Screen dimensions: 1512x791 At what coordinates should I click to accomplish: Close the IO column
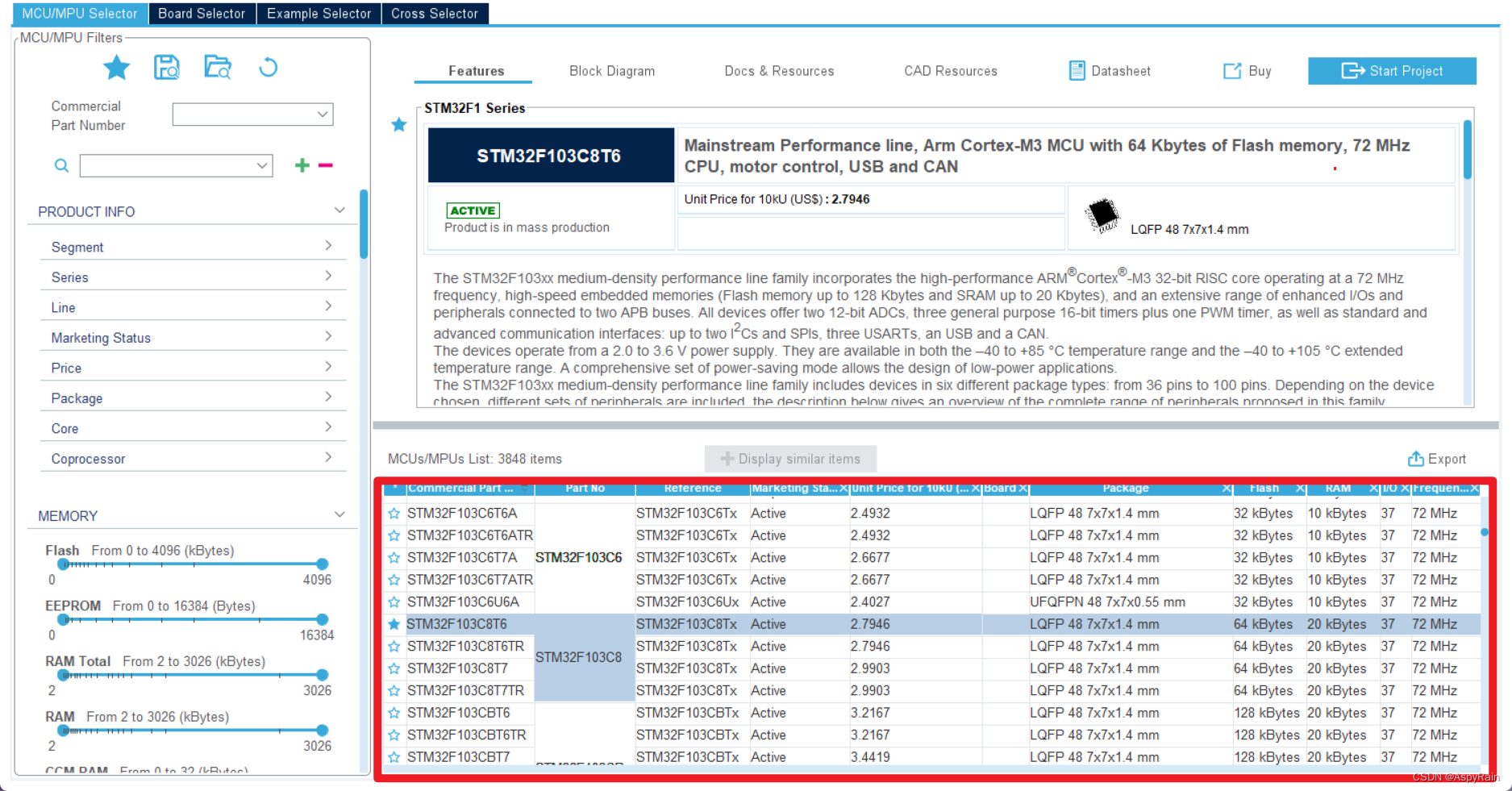(x=1405, y=489)
